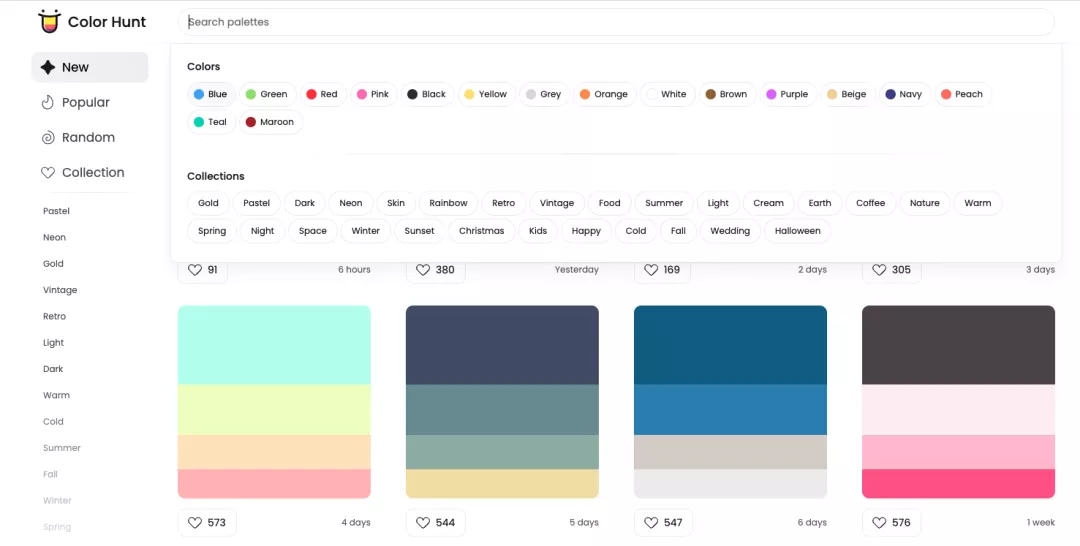Open the New palettes sparkle icon
The height and width of the screenshot is (546, 1080).
click(x=48, y=67)
